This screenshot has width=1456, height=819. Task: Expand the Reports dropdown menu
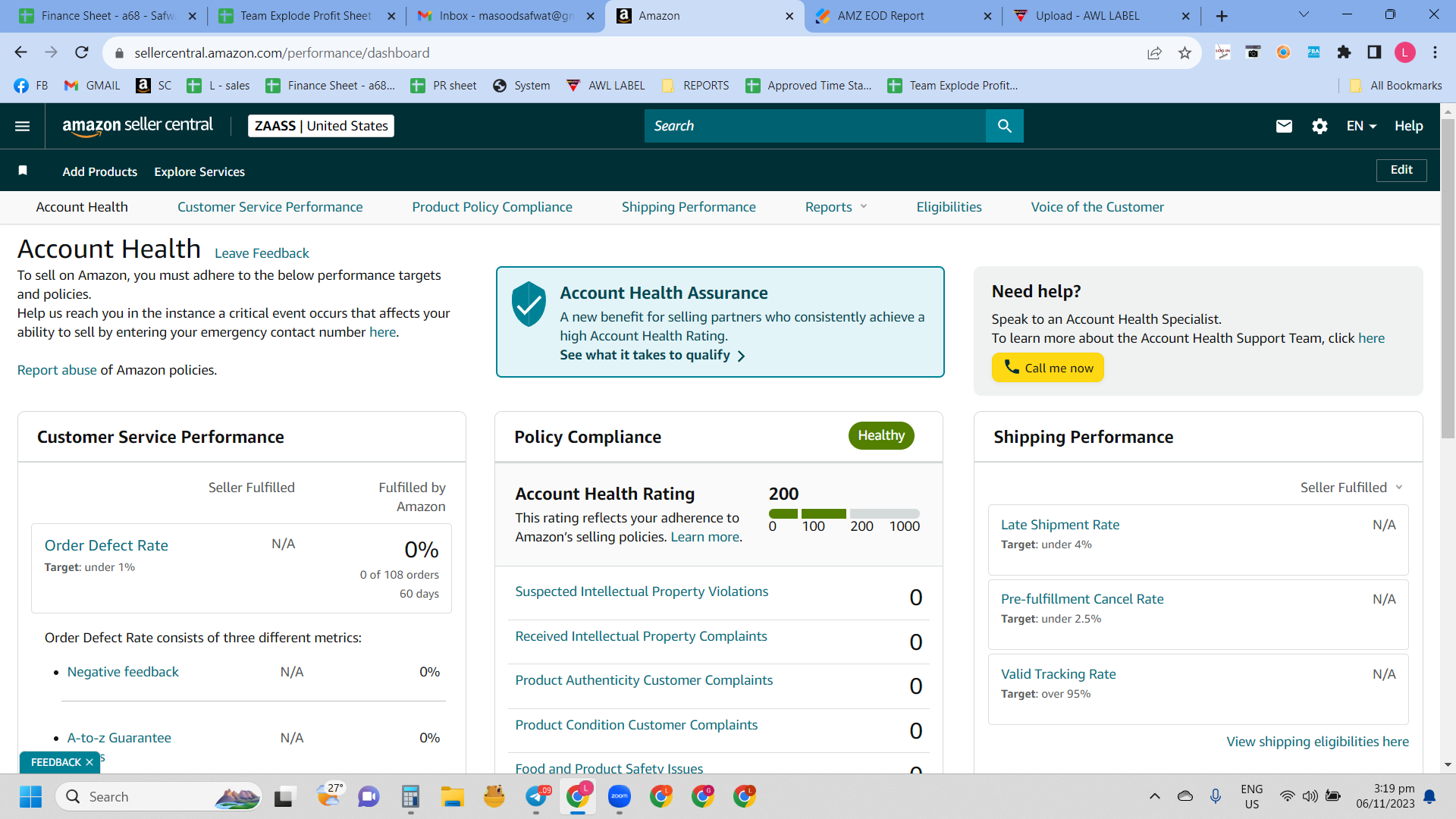[836, 207]
